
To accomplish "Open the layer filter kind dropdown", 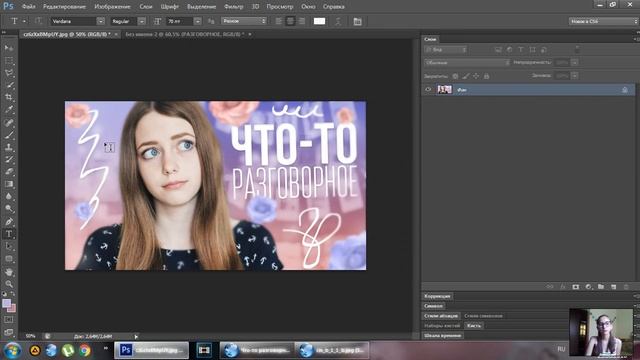I will 446,49.
